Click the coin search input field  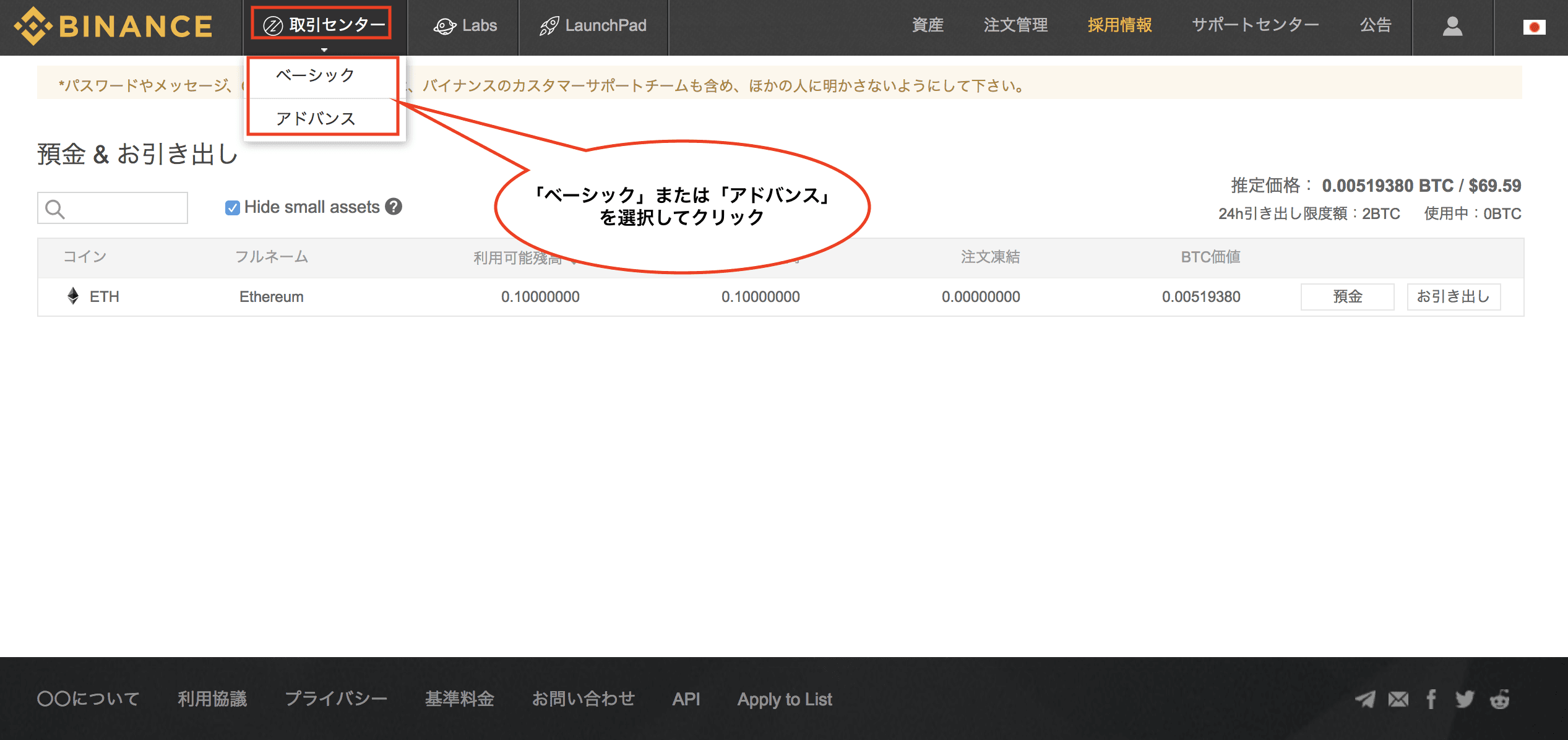[x=113, y=208]
